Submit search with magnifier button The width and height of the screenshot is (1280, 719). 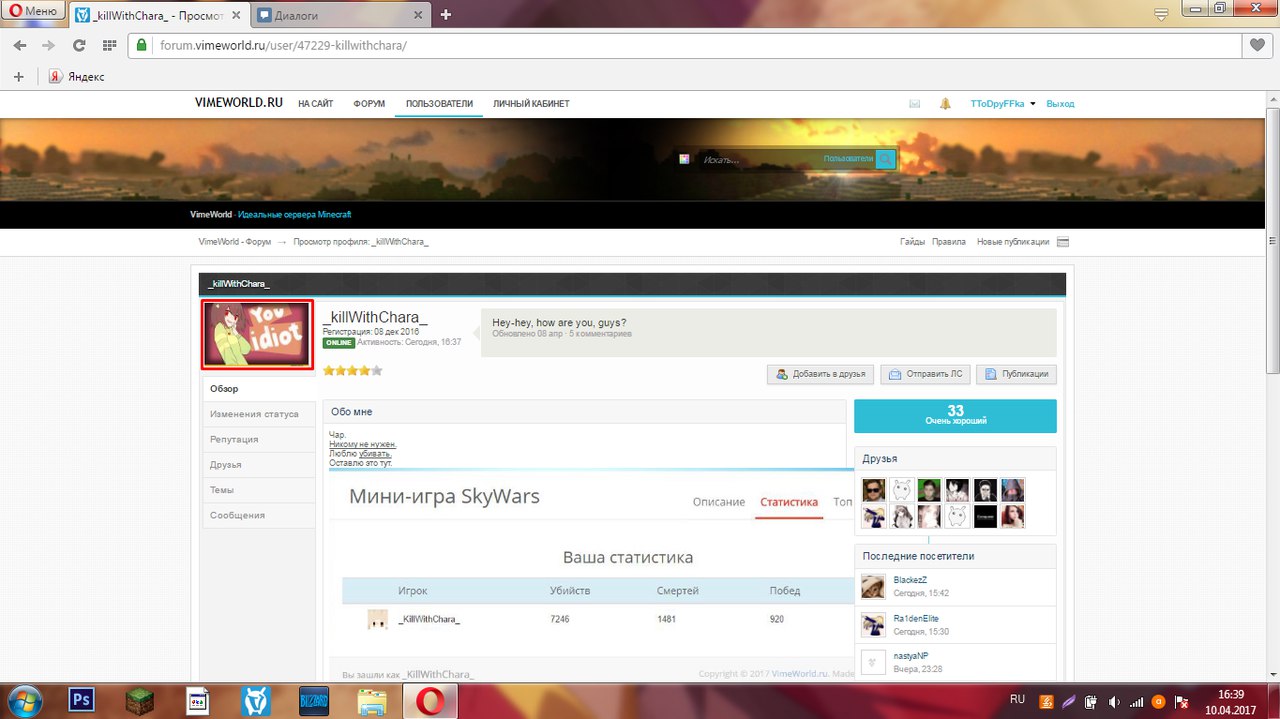(x=886, y=159)
